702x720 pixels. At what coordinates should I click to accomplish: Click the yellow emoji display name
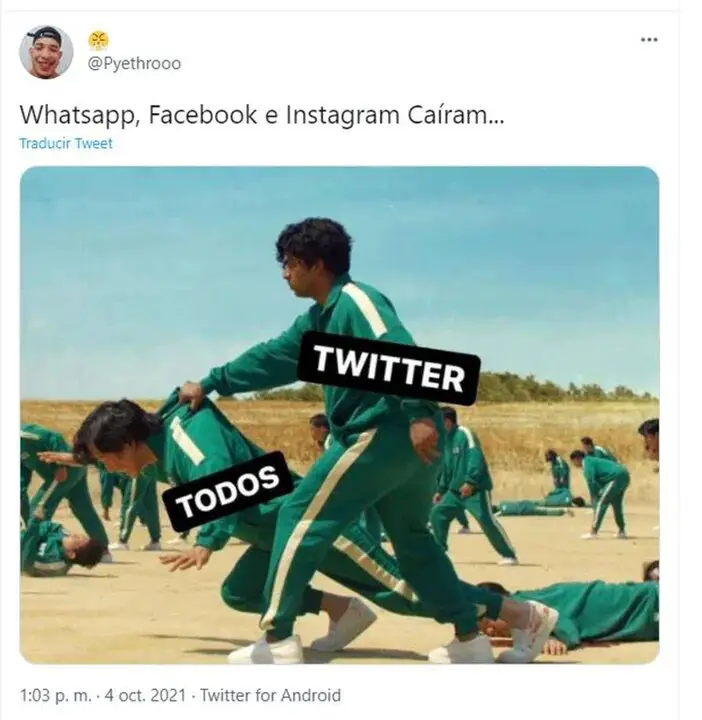pos(98,40)
